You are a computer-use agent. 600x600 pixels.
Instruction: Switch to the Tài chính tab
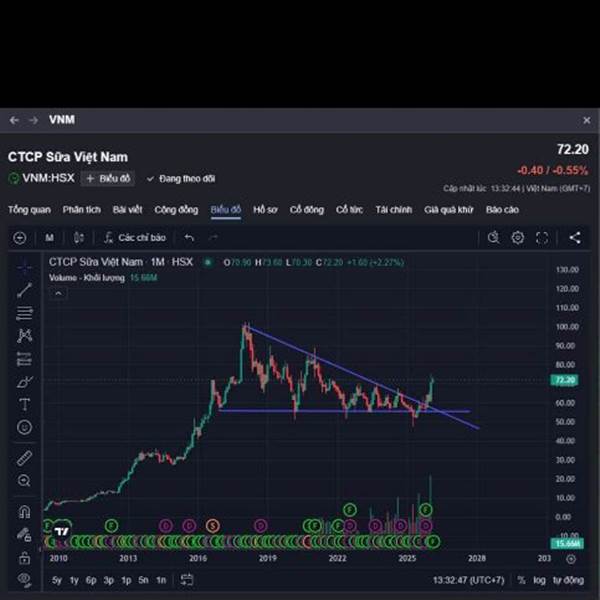393,210
